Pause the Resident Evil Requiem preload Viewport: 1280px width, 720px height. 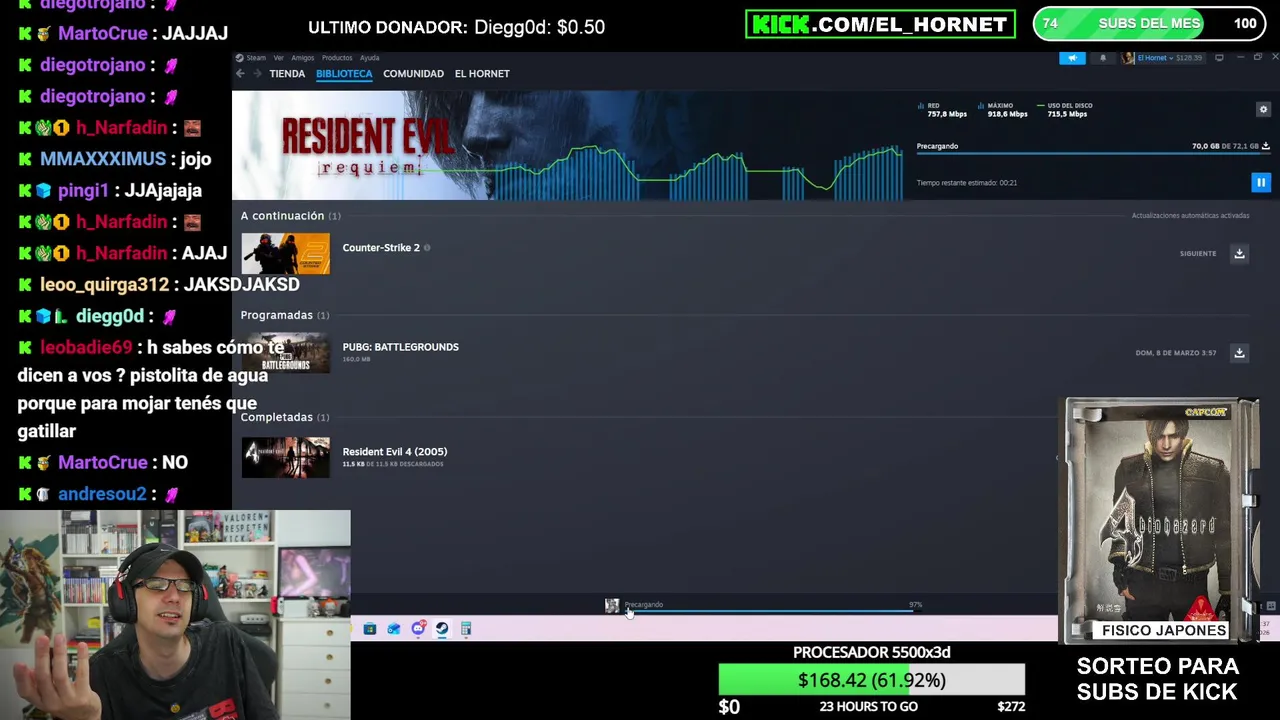(x=1260, y=182)
